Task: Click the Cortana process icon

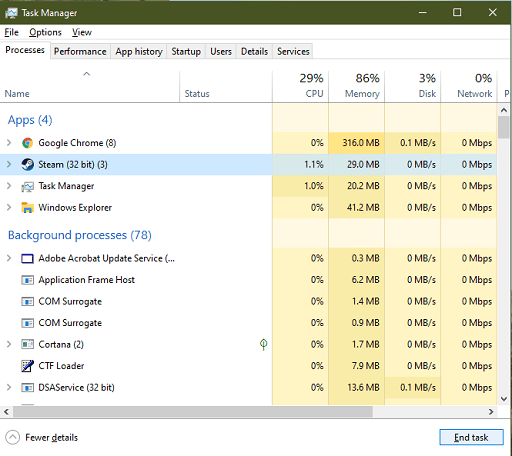Action: coord(27,344)
